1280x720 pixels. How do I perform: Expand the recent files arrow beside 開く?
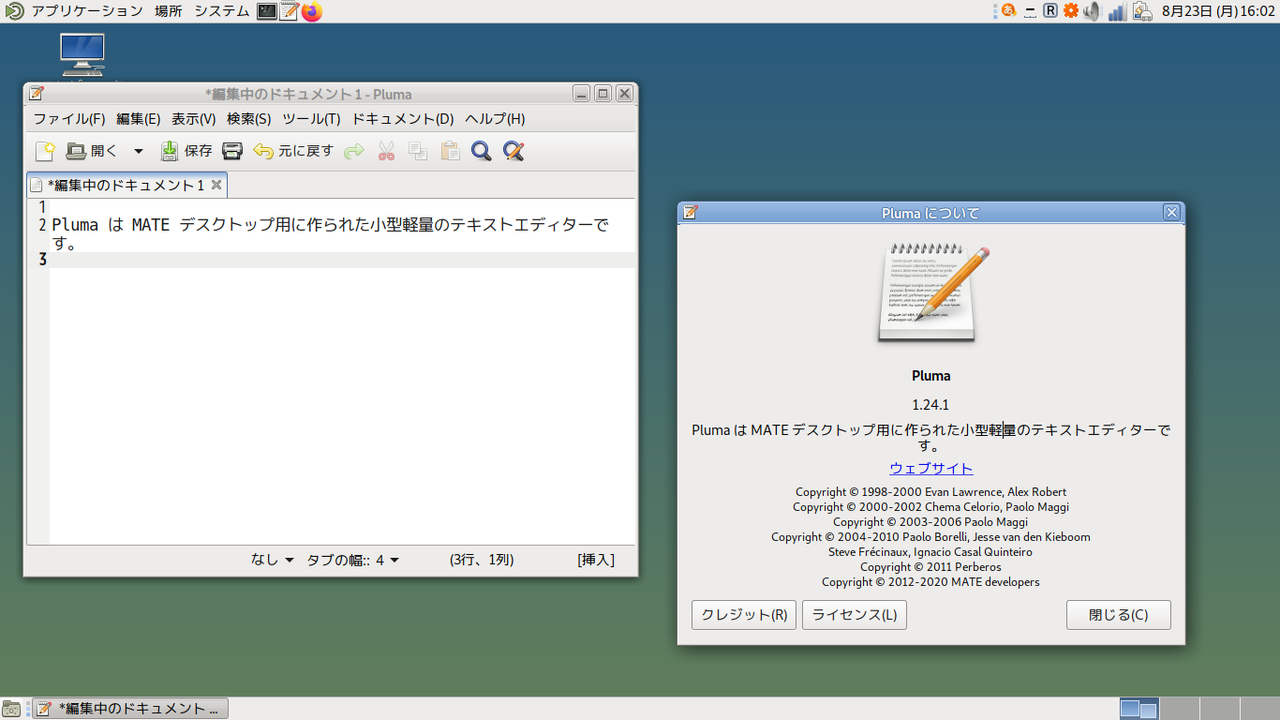coord(138,151)
